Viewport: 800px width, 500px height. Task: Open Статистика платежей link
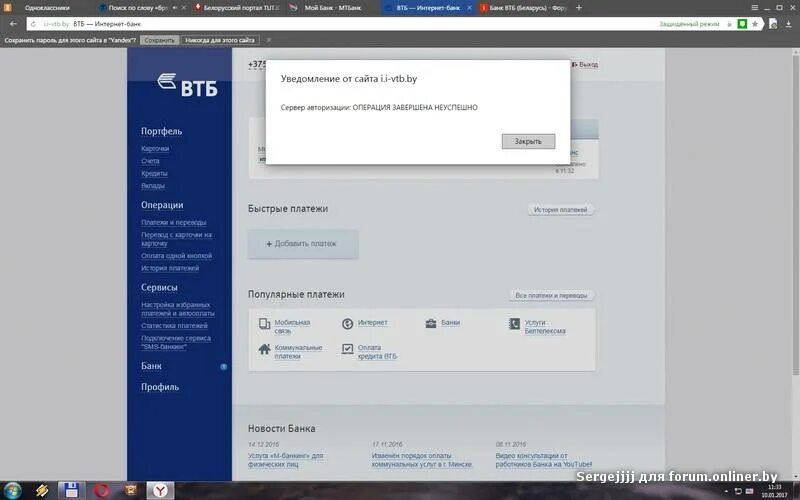coord(174,326)
